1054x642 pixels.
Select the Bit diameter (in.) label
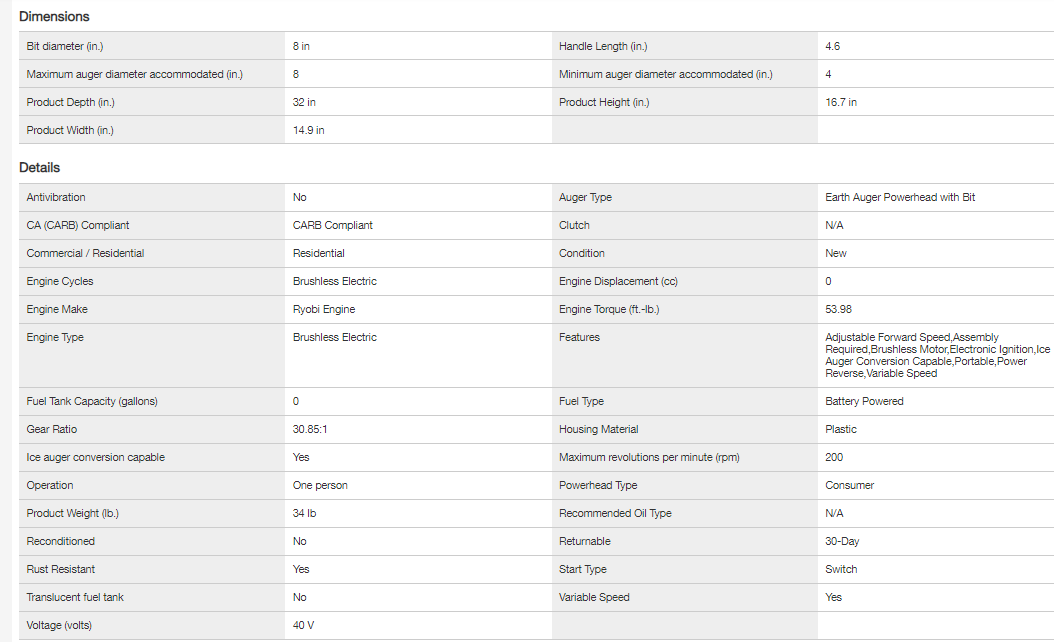(x=65, y=46)
